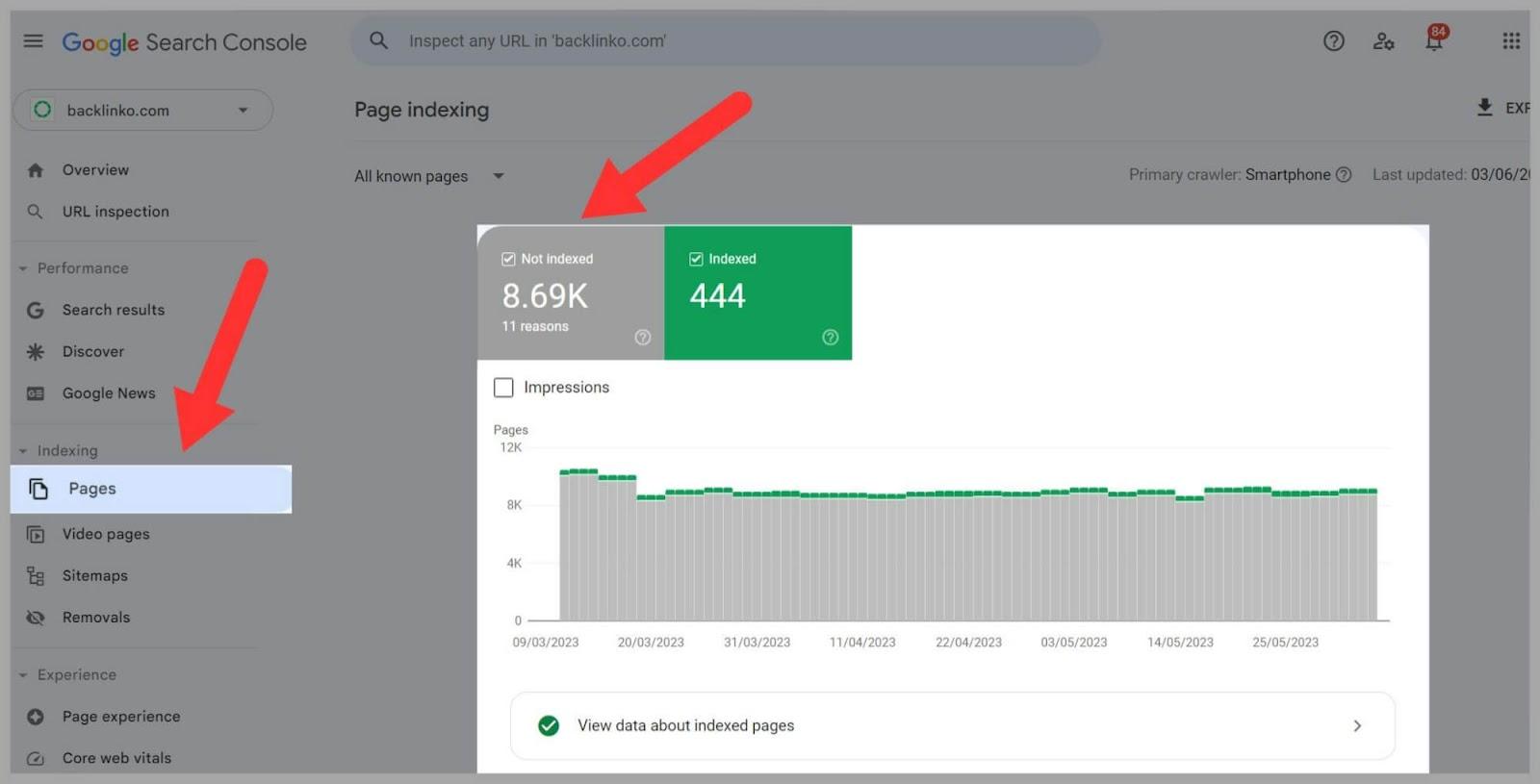Open the hamburger main menu
This screenshot has height=784, width=1540.
click(33, 41)
